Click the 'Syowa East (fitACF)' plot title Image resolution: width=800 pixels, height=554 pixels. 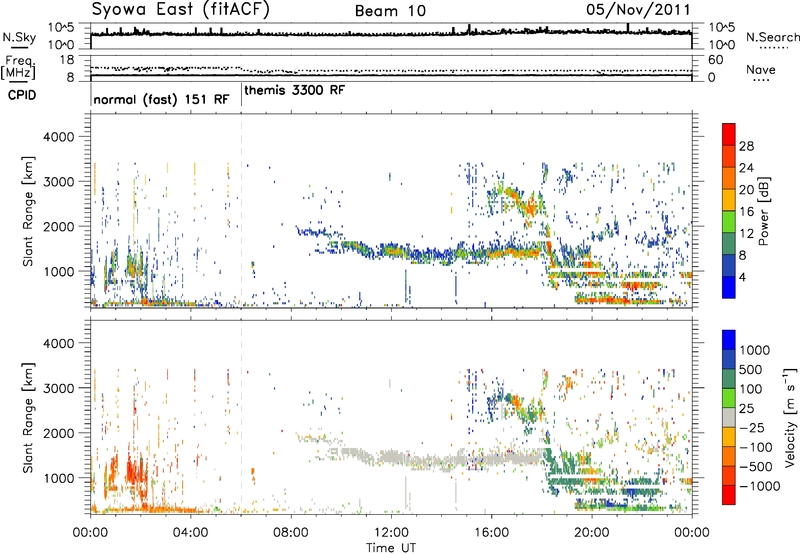pos(181,10)
